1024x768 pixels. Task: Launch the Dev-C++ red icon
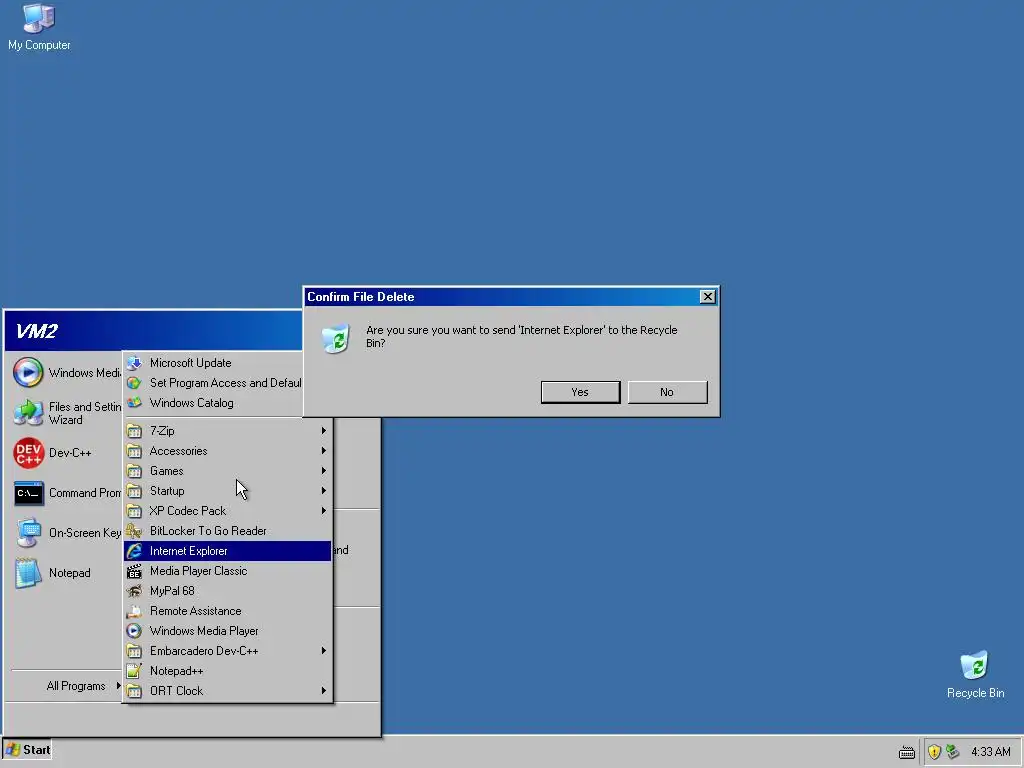coord(28,453)
